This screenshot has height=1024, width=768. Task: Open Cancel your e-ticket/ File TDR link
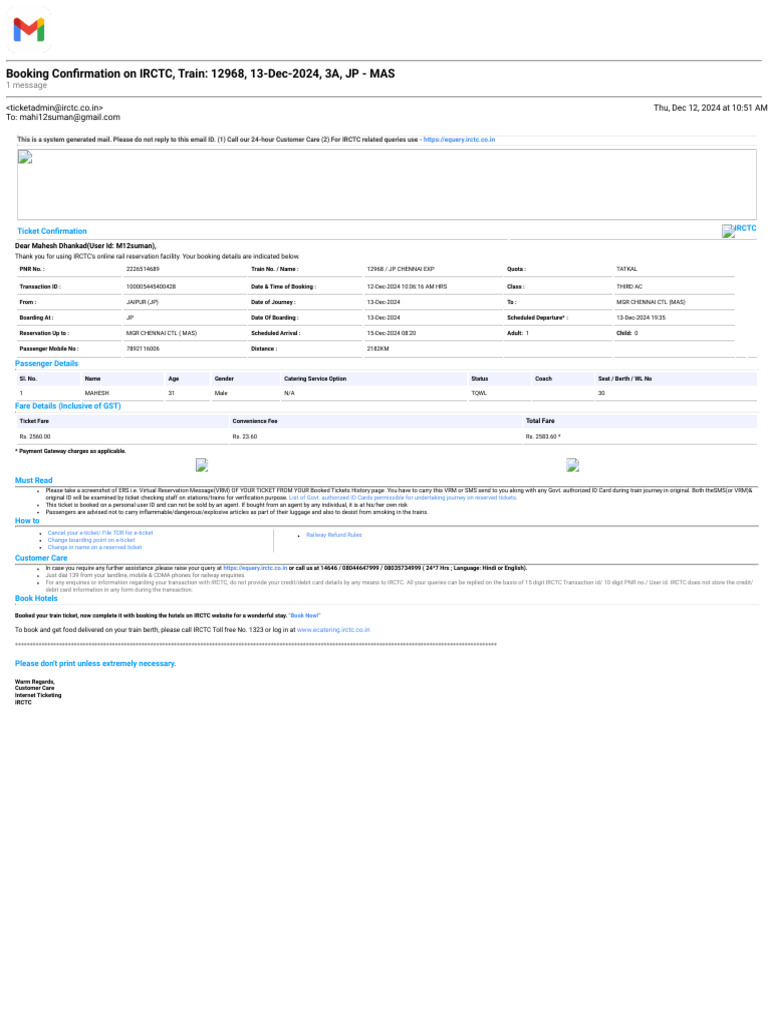[x=100, y=533]
